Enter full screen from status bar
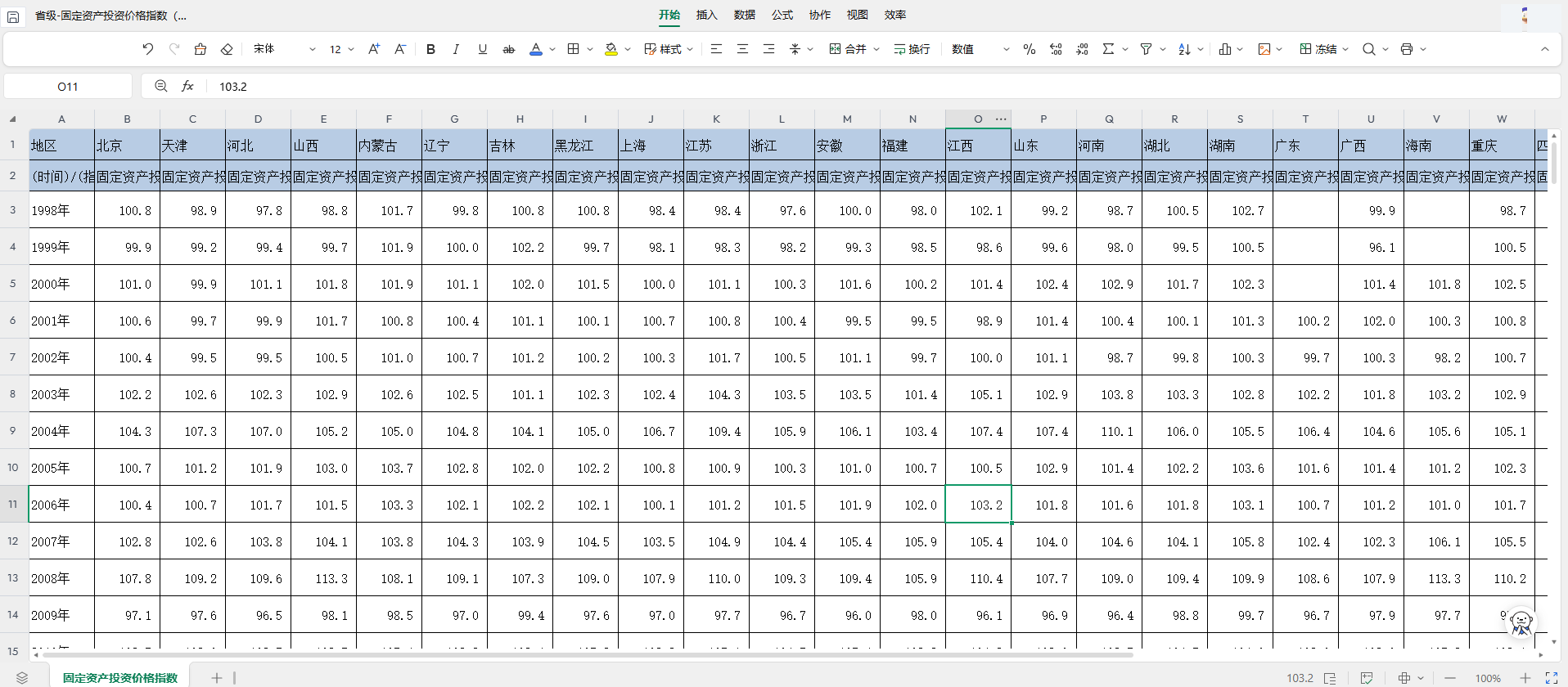1568x687 pixels. pos(1551,678)
